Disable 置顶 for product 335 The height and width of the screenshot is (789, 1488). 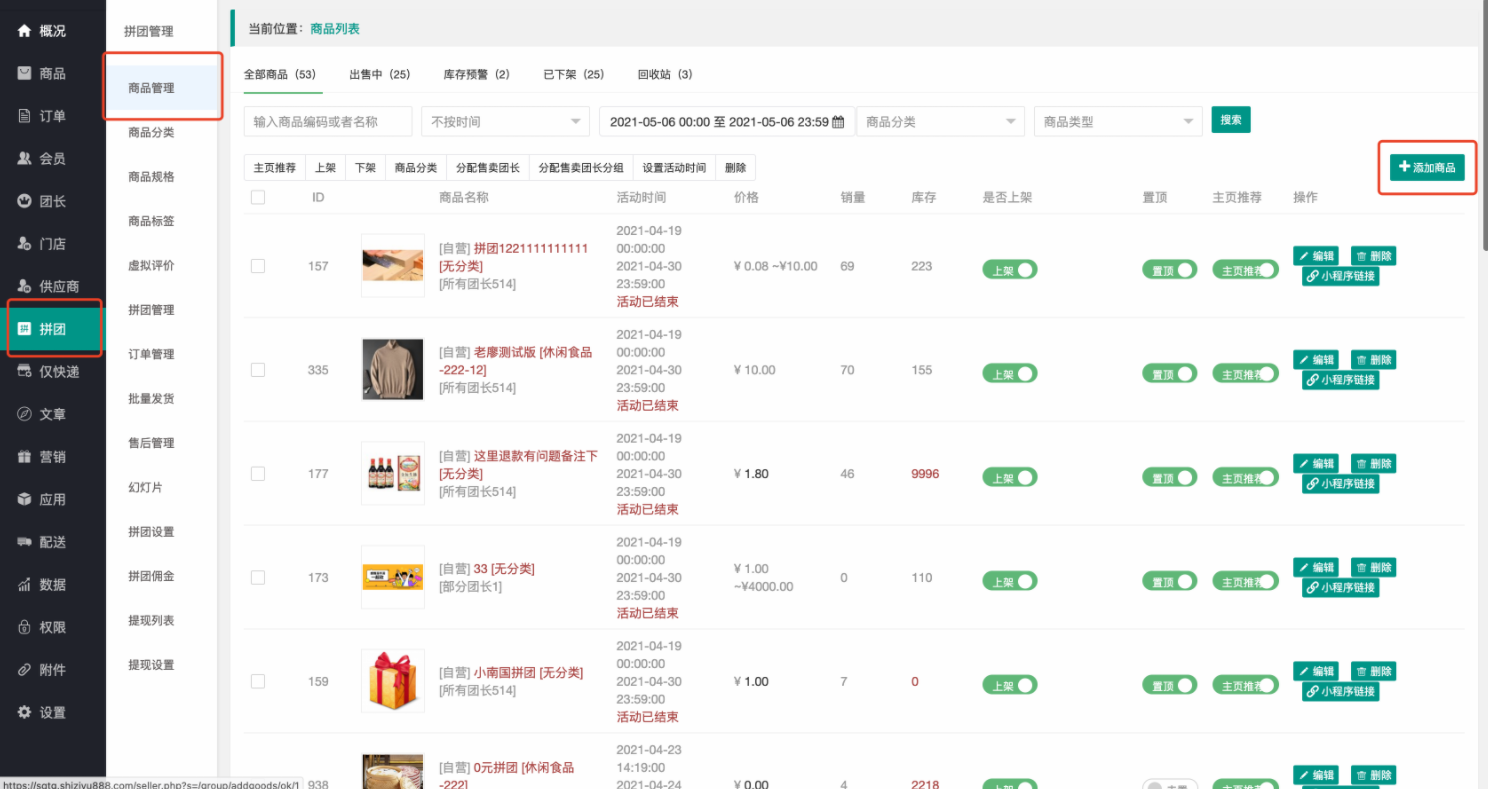click(x=1169, y=371)
